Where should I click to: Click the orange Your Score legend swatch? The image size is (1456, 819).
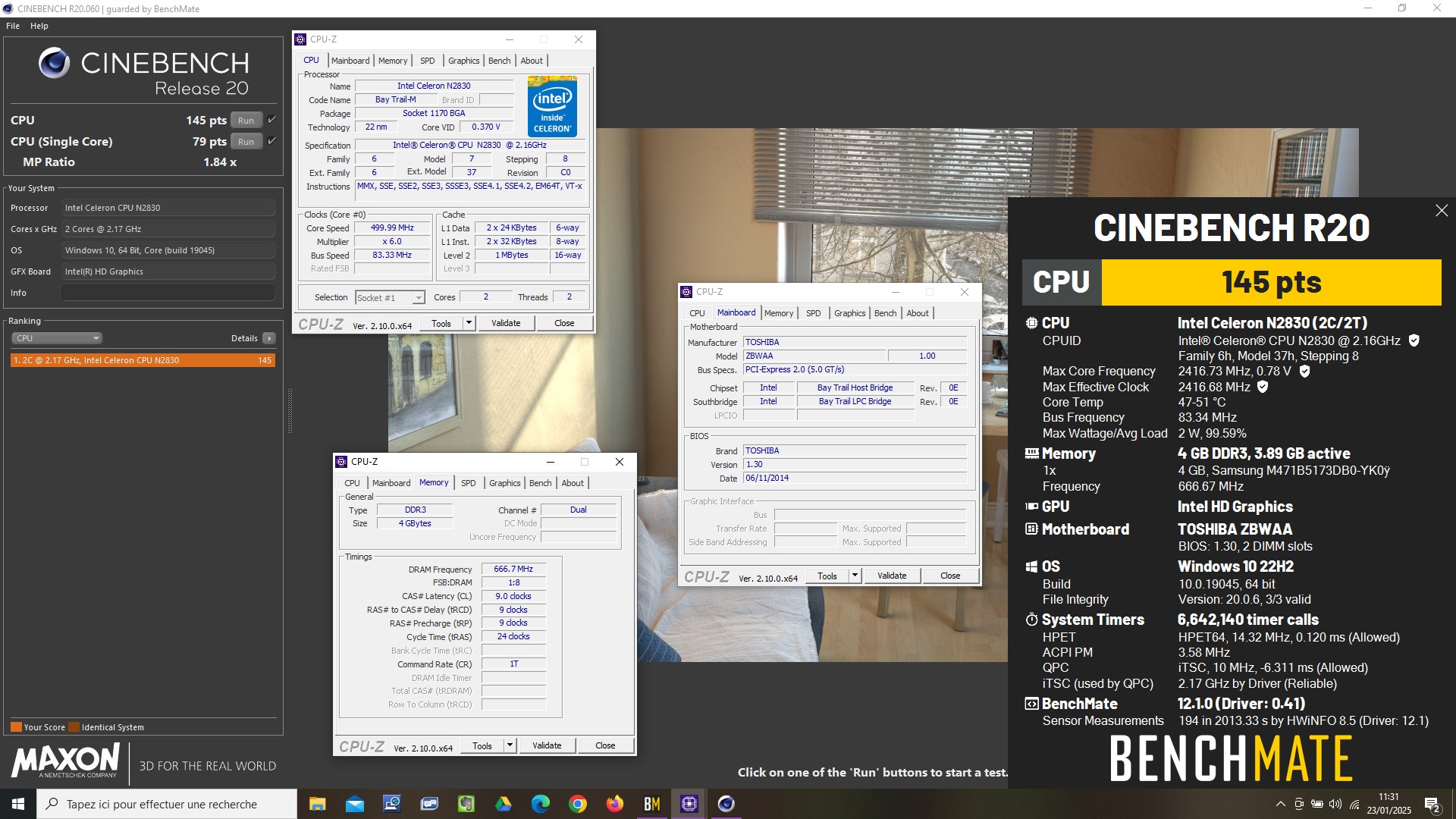click(x=16, y=727)
